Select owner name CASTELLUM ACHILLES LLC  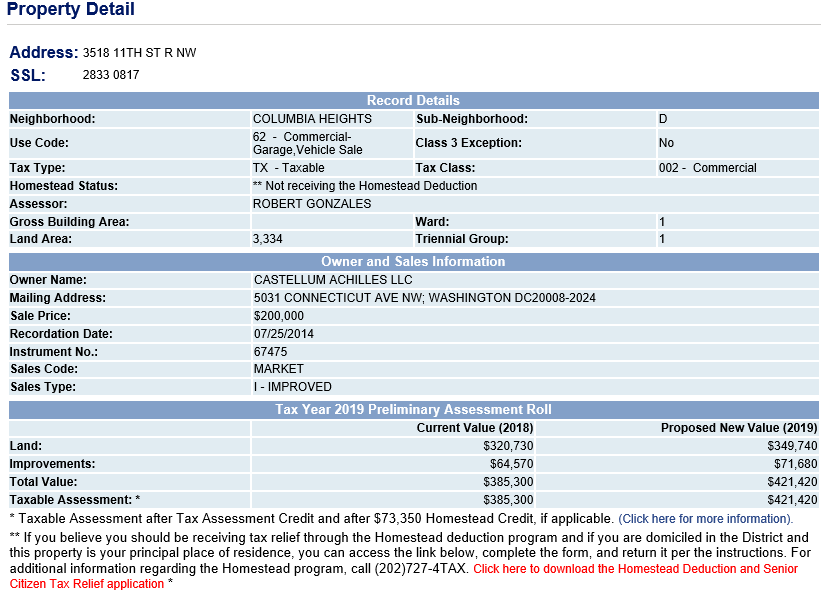[333, 280]
